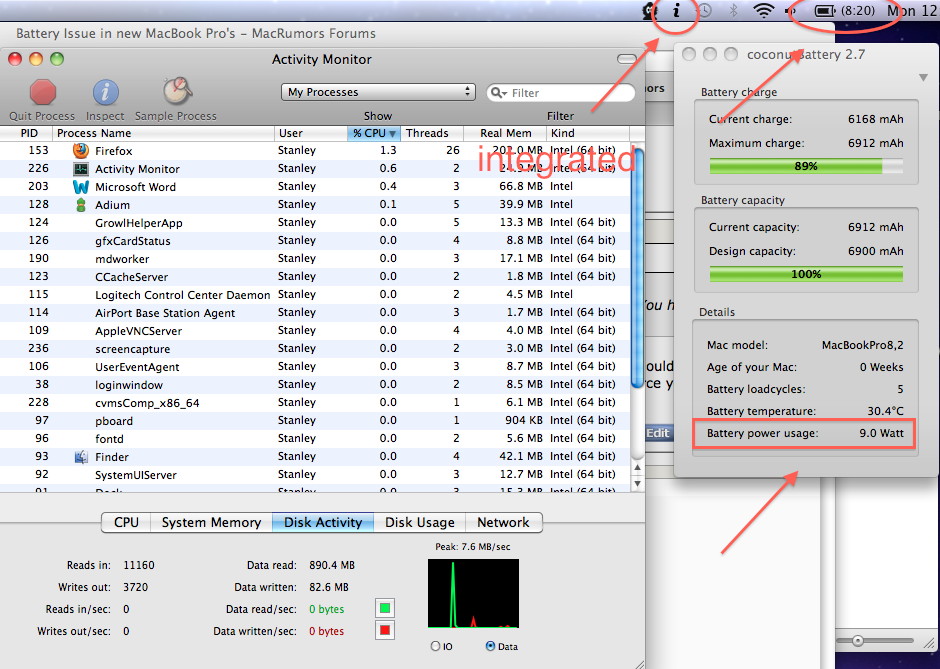Sort by Threads column header
The height and width of the screenshot is (669, 940).
(432, 133)
